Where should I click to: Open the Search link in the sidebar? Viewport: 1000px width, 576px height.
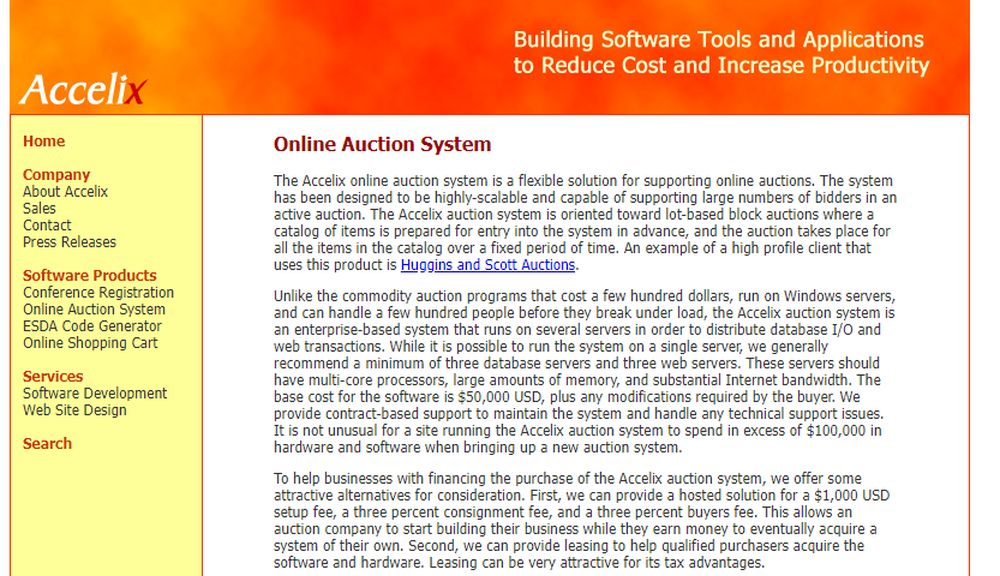(x=47, y=443)
